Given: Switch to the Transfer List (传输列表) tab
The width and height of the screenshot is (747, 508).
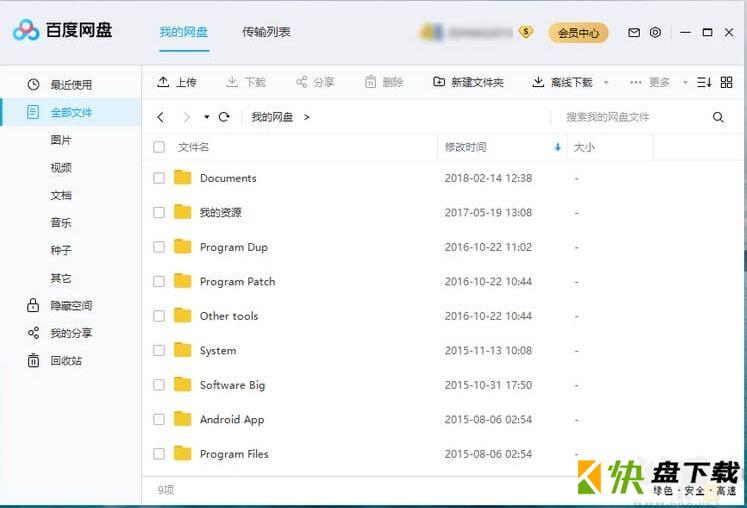Looking at the screenshot, I should [x=266, y=32].
